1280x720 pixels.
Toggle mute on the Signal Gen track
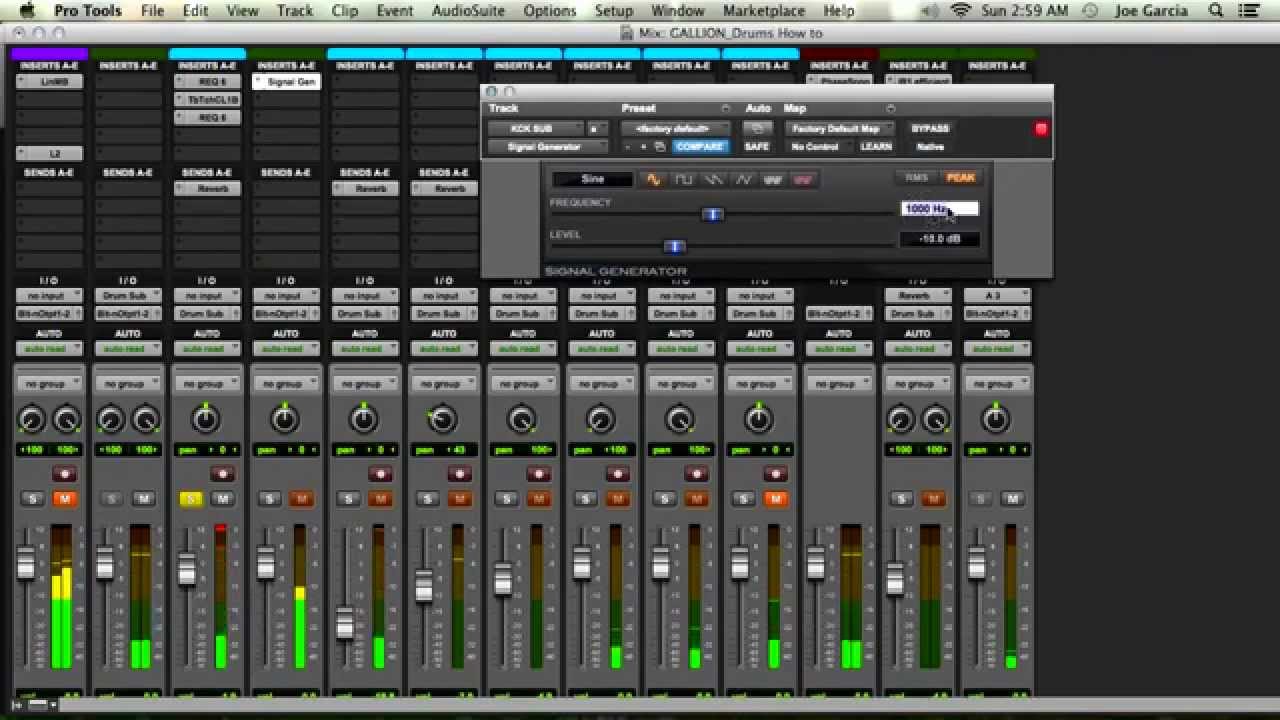[301, 499]
